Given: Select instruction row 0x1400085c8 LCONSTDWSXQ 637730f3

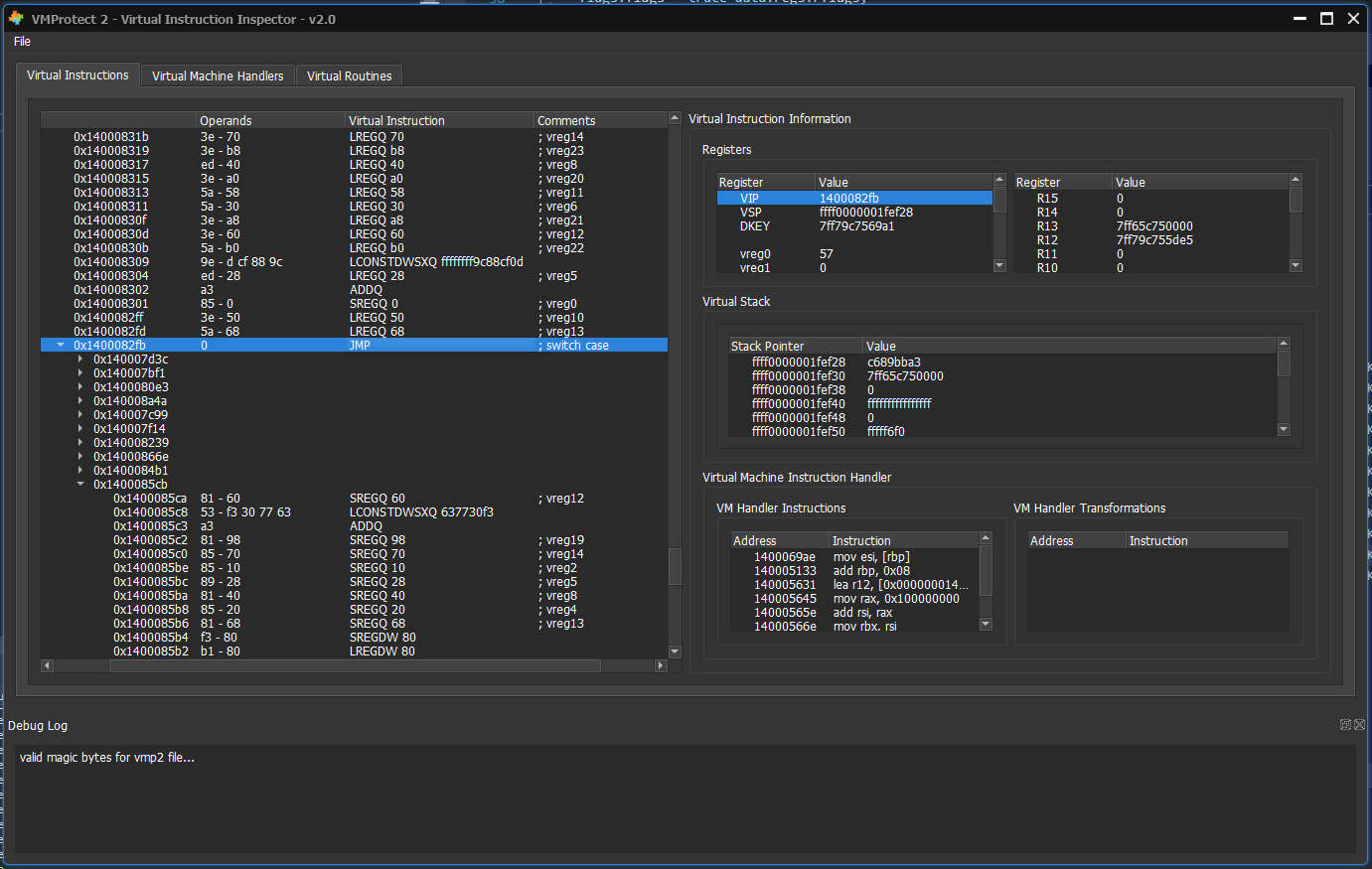Looking at the screenshot, I should (x=354, y=512).
